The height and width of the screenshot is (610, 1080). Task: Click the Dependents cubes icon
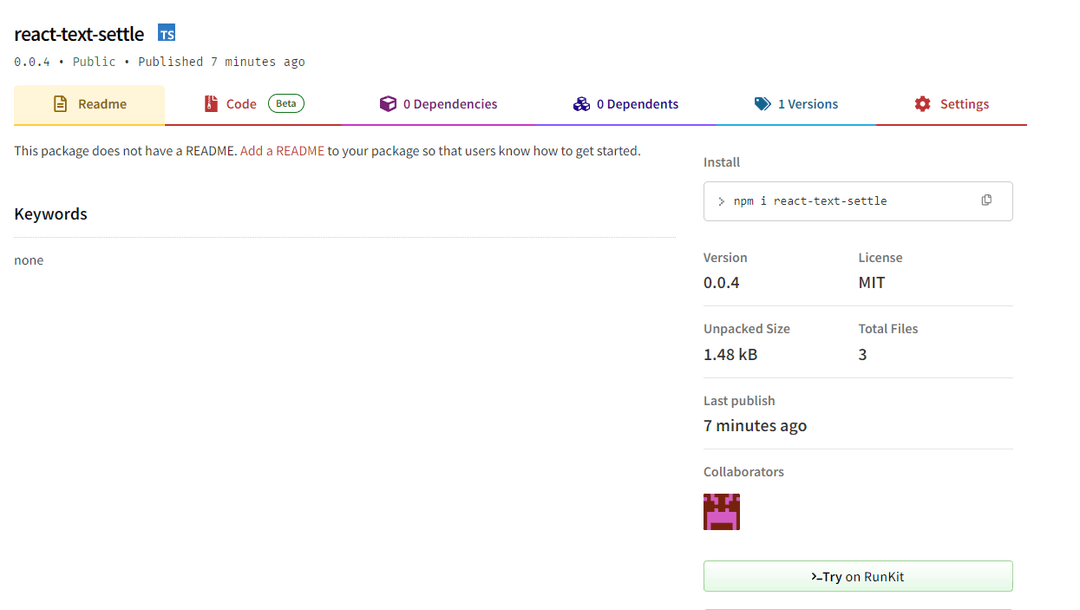(x=581, y=104)
